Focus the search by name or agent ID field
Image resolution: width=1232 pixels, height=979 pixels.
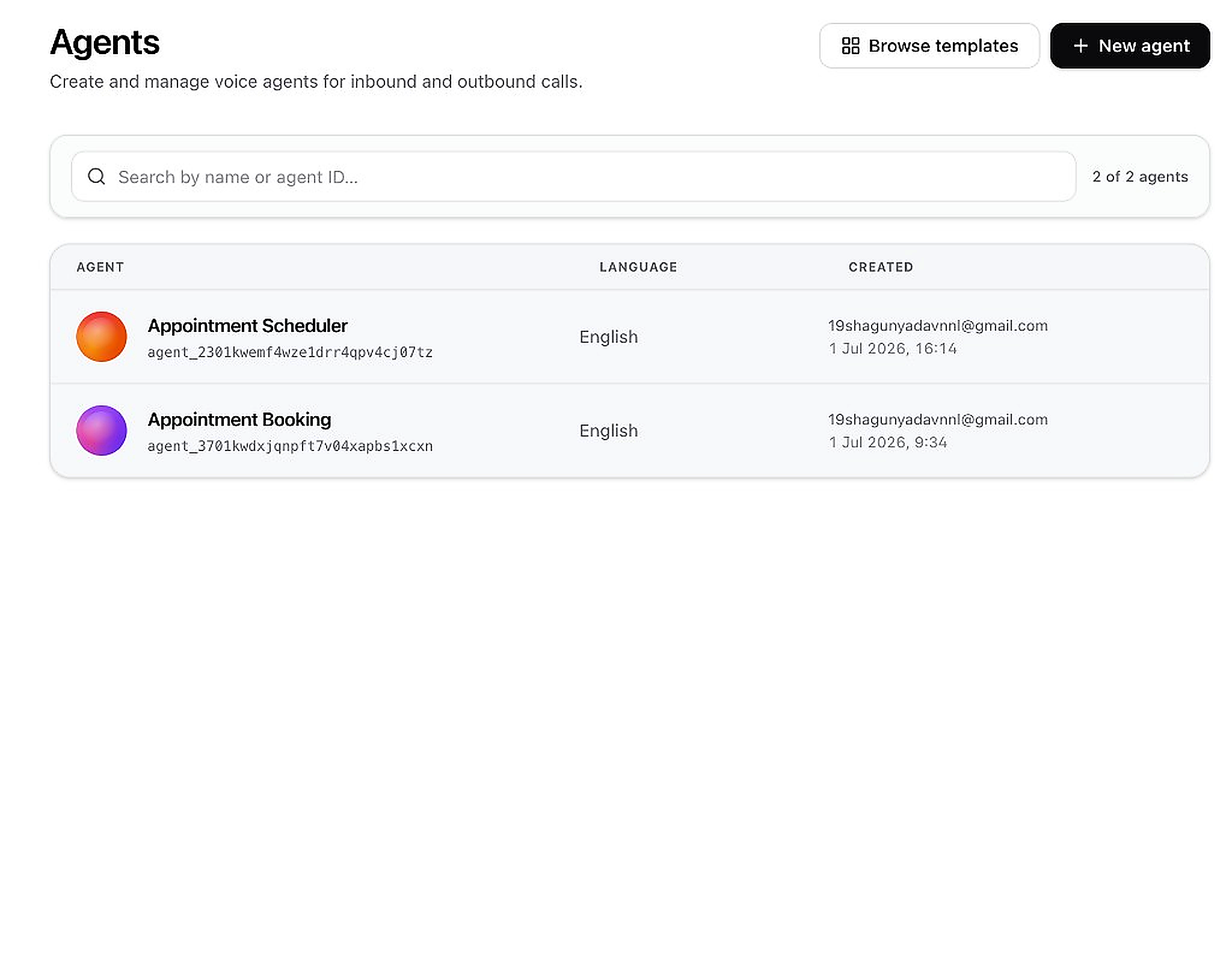pyautogui.click(x=573, y=176)
